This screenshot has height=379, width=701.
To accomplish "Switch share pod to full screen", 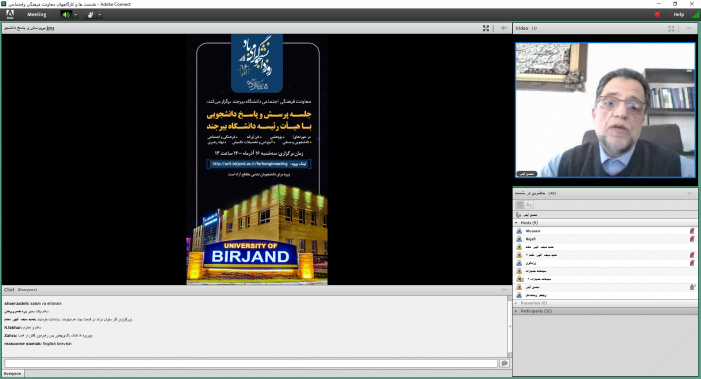I will (486, 28).
